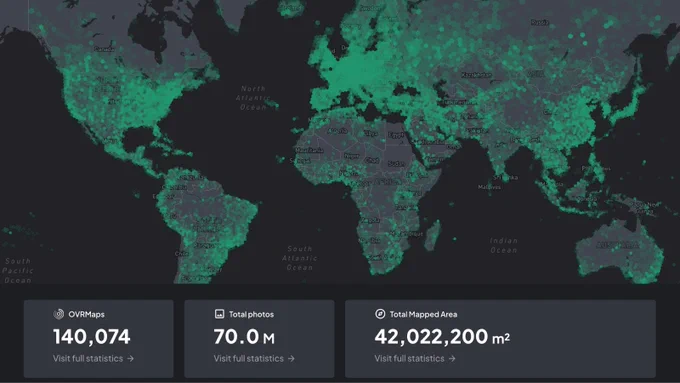Select the 70.0 M photos value

tap(244, 337)
